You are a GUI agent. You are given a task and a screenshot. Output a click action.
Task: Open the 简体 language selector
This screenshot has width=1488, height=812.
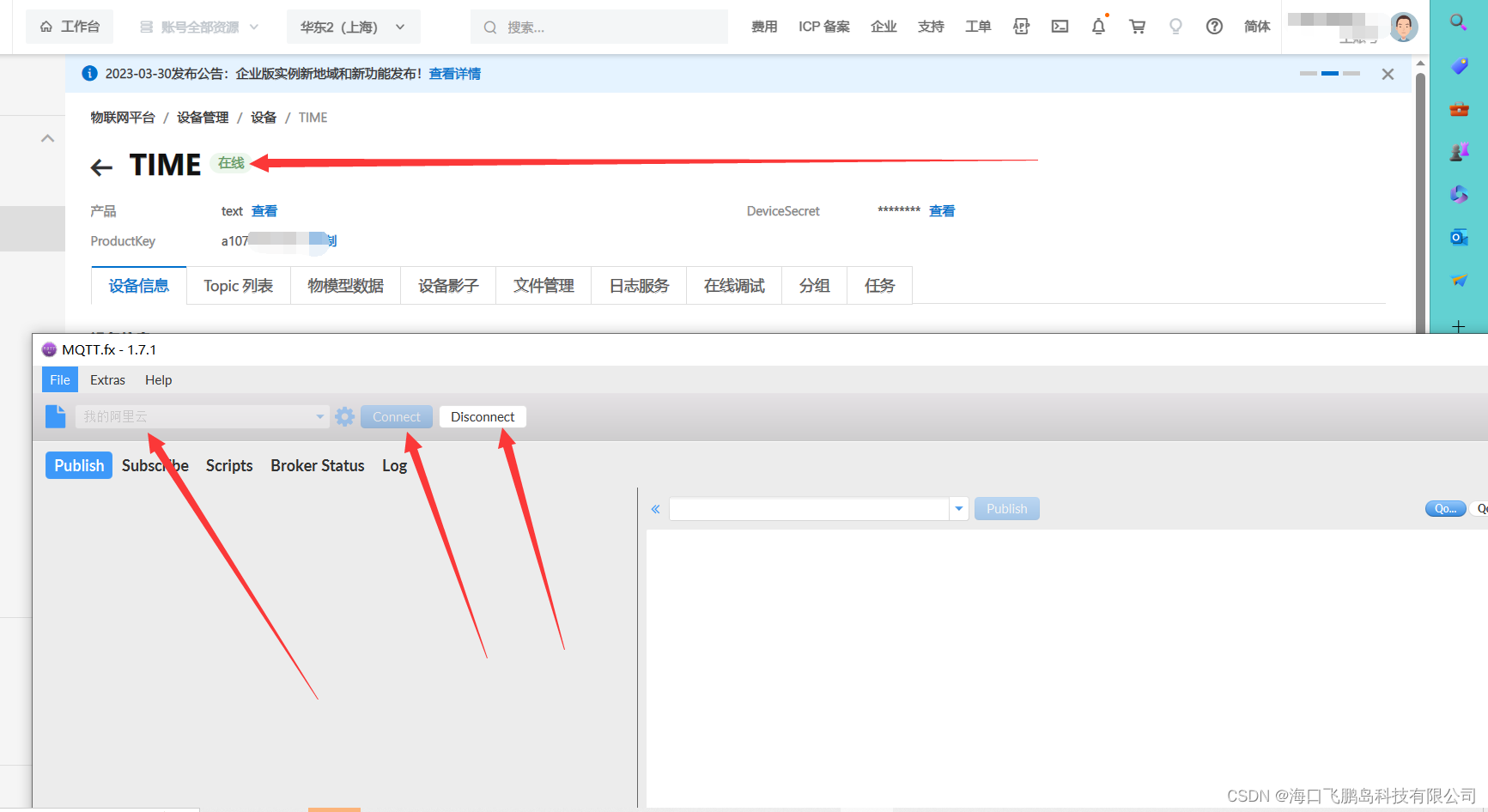pyautogui.click(x=1257, y=27)
